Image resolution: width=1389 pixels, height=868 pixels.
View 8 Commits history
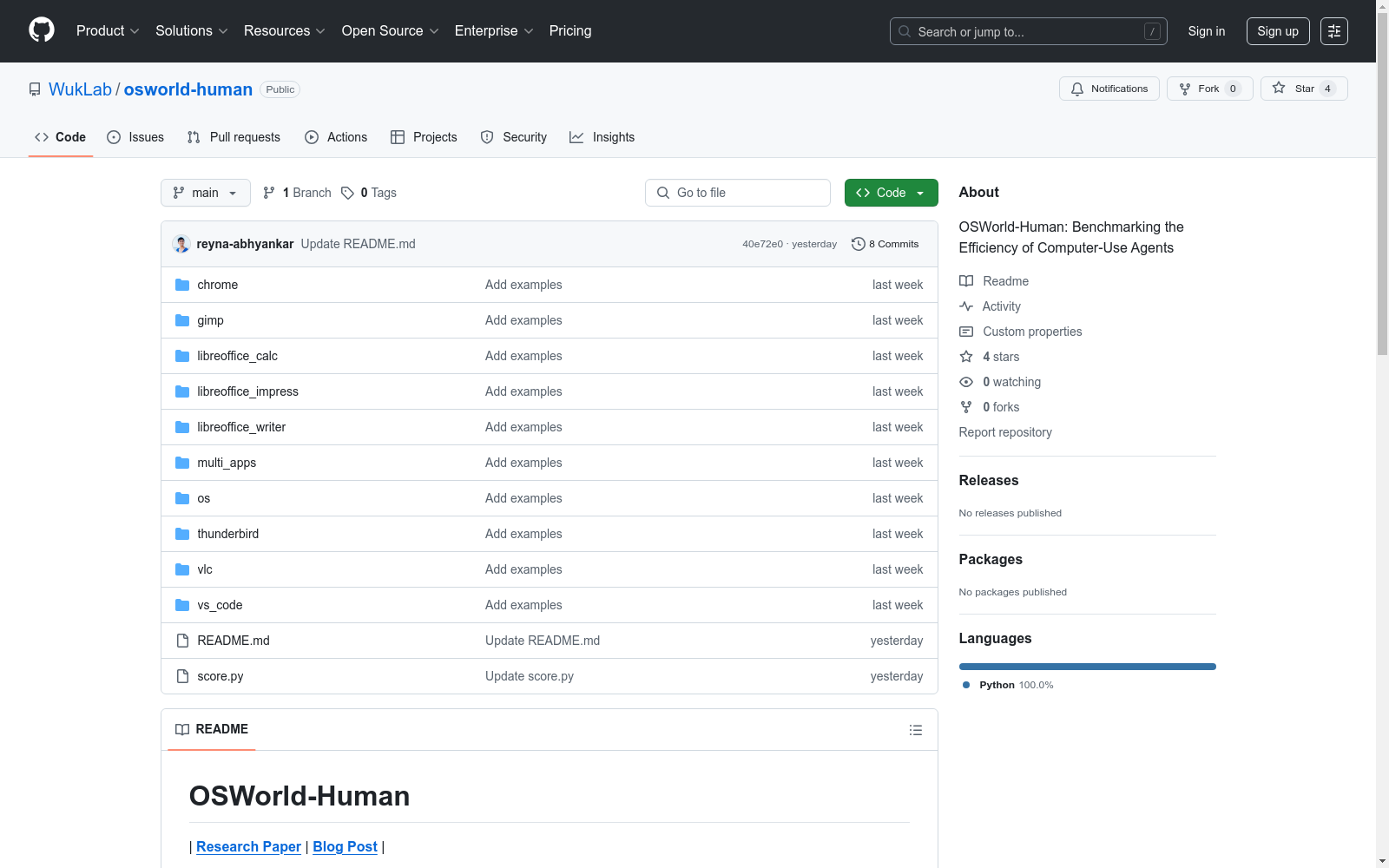click(885, 244)
